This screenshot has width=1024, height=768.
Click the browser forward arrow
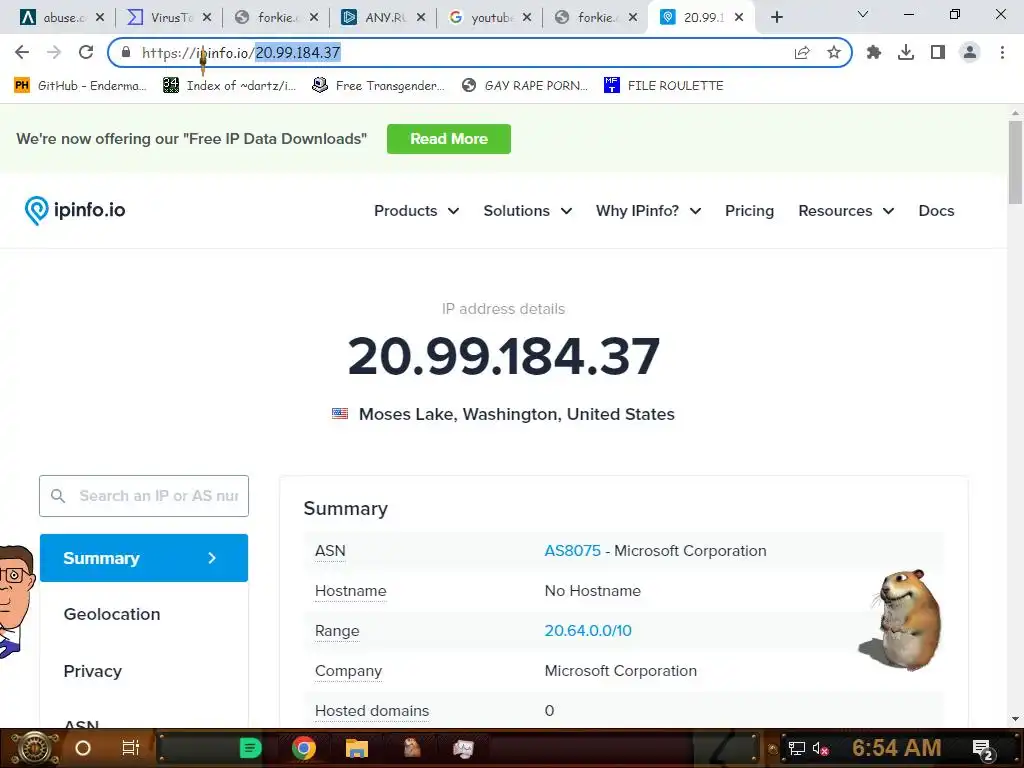[x=54, y=52]
